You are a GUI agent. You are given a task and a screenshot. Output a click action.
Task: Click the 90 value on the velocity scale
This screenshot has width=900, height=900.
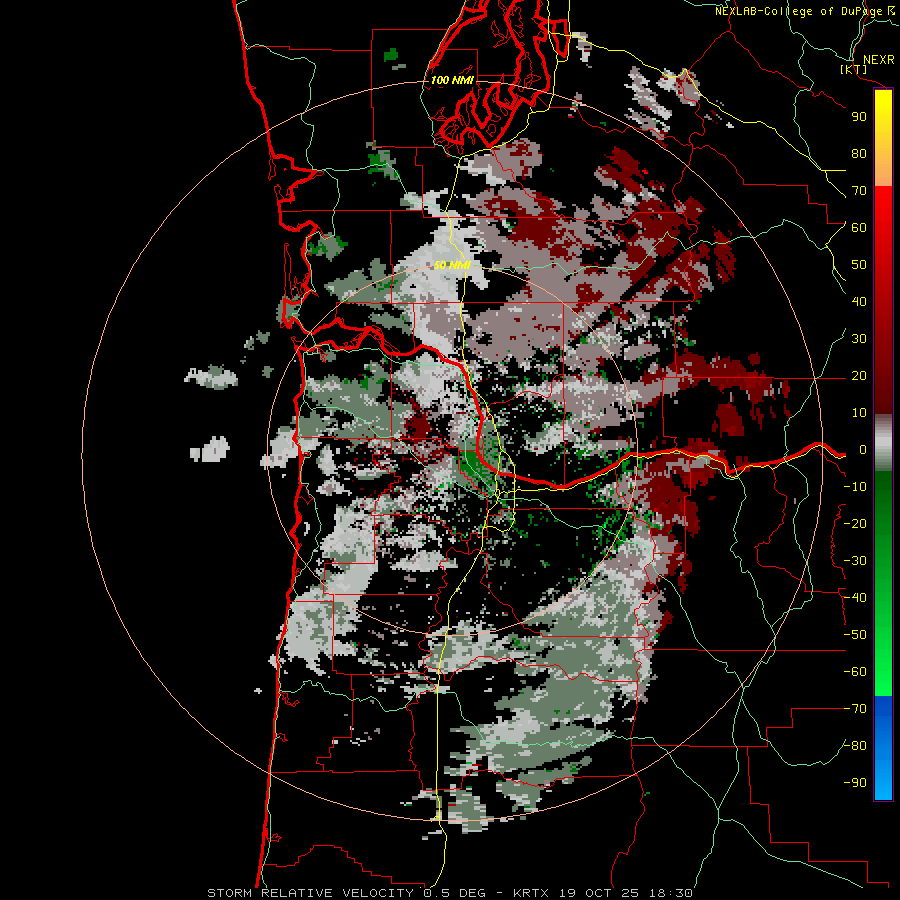click(x=859, y=117)
